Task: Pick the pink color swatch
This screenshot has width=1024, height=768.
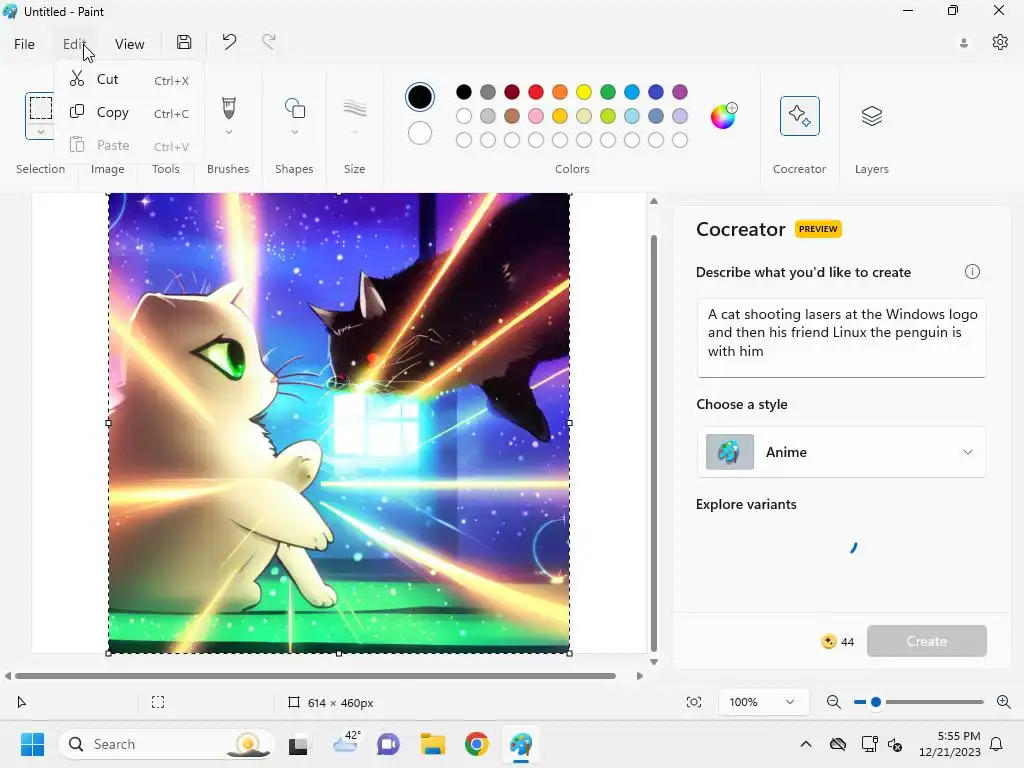Action: click(536, 116)
